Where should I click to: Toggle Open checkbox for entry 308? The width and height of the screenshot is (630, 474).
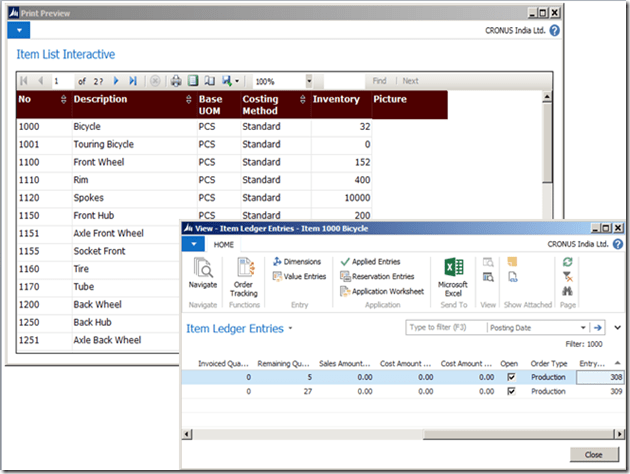(513, 378)
